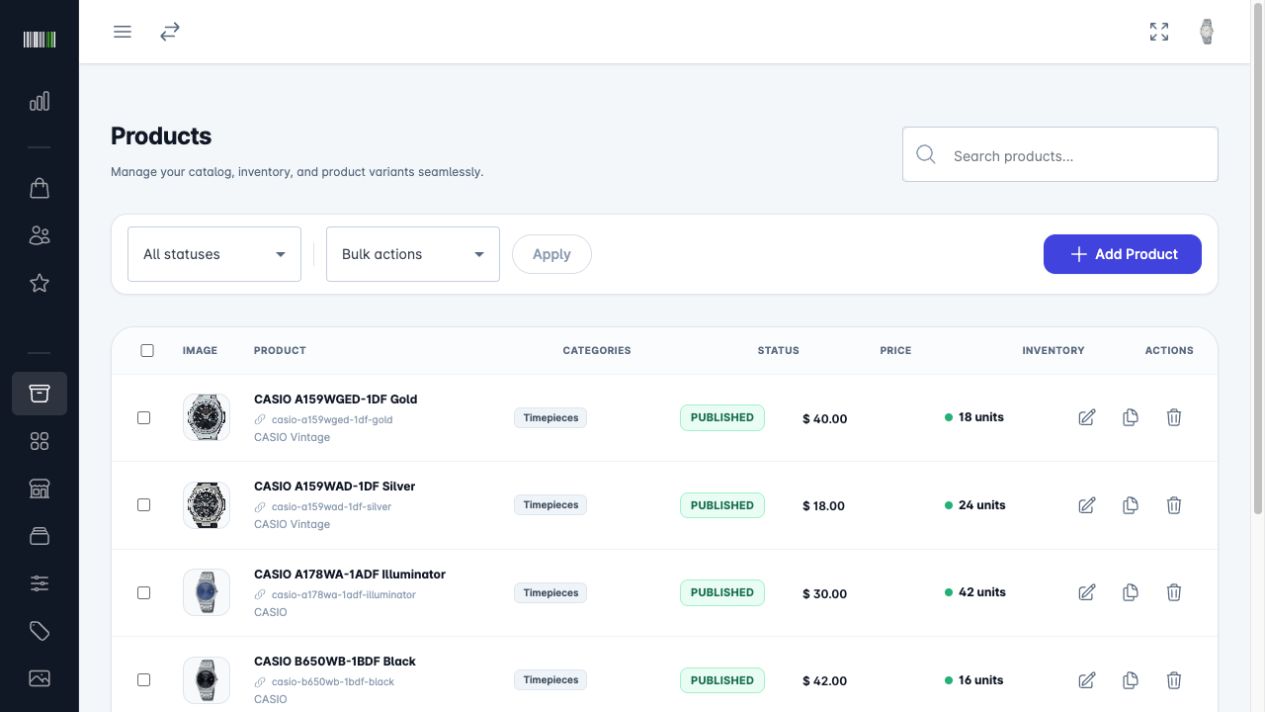1265x712 pixels.
Task: Open the star reviews sidebar icon
Action: 39,283
